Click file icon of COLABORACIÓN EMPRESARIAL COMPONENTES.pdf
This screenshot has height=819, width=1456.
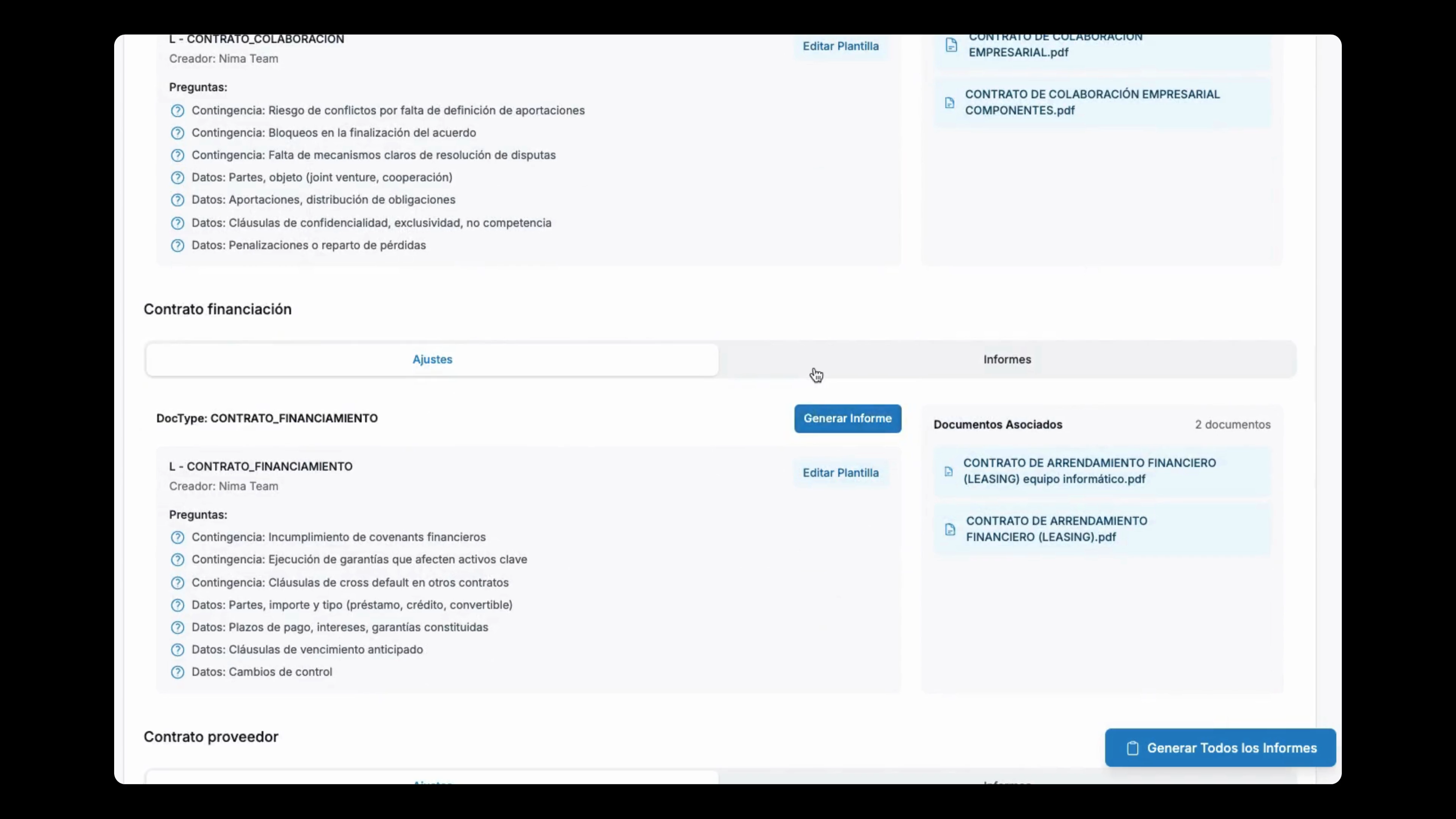949,103
